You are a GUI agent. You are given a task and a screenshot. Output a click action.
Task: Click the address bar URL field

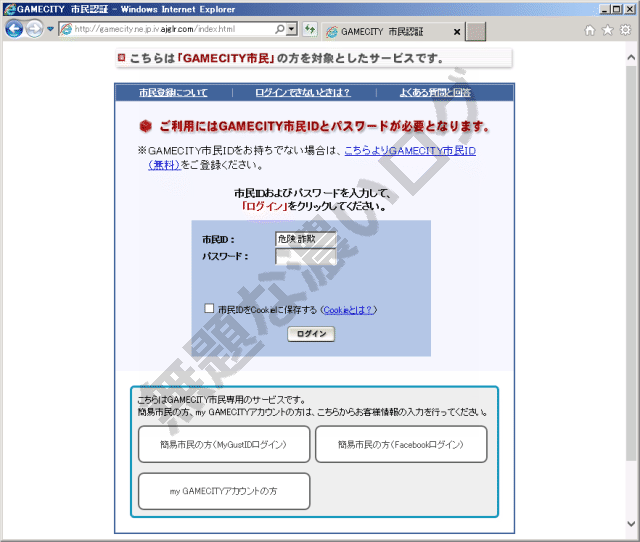coord(173,29)
